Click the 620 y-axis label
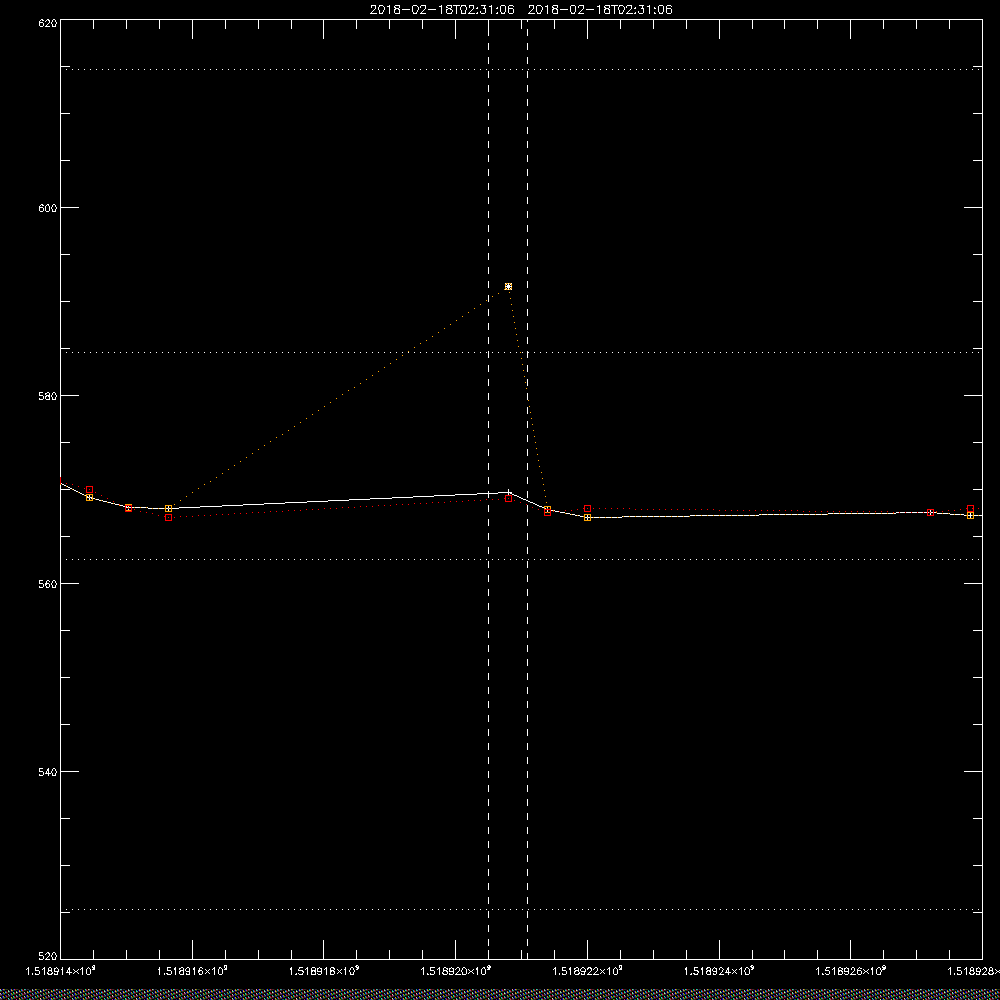 point(48,23)
